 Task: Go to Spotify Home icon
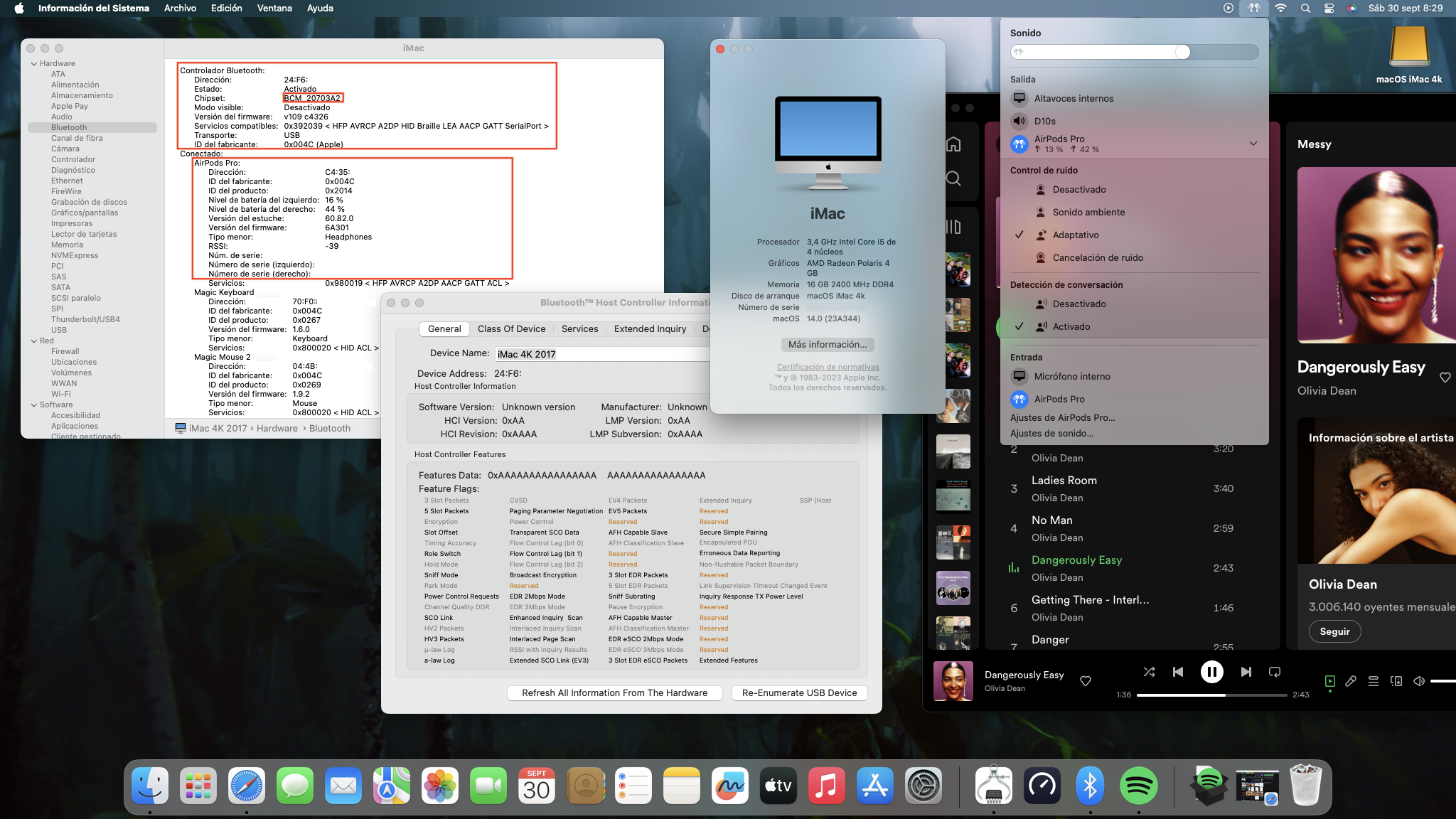pos(953,144)
